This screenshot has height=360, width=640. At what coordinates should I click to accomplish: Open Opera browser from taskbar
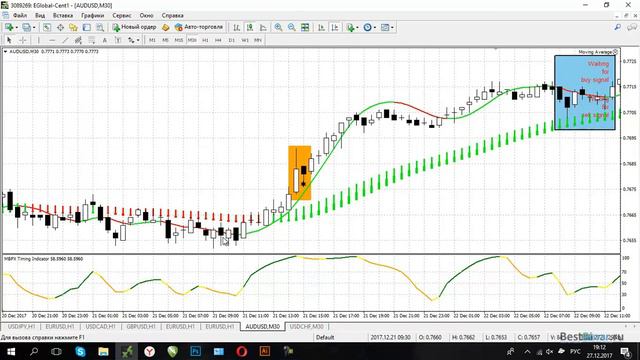tap(242, 351)
